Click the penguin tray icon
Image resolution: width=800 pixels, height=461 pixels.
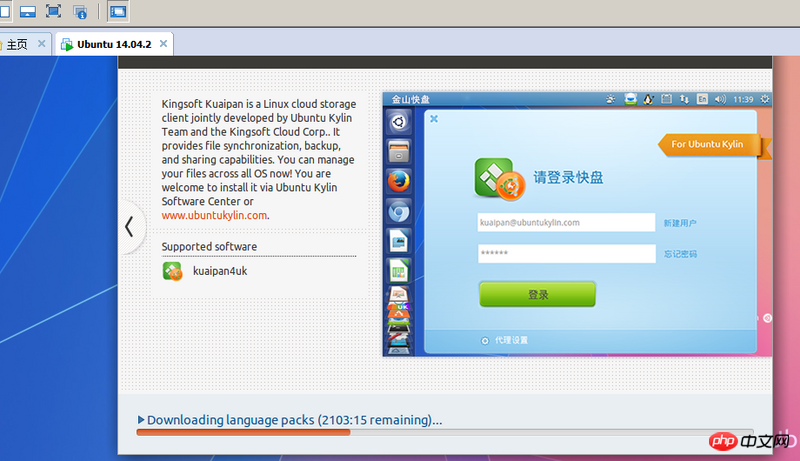(648, 99)
